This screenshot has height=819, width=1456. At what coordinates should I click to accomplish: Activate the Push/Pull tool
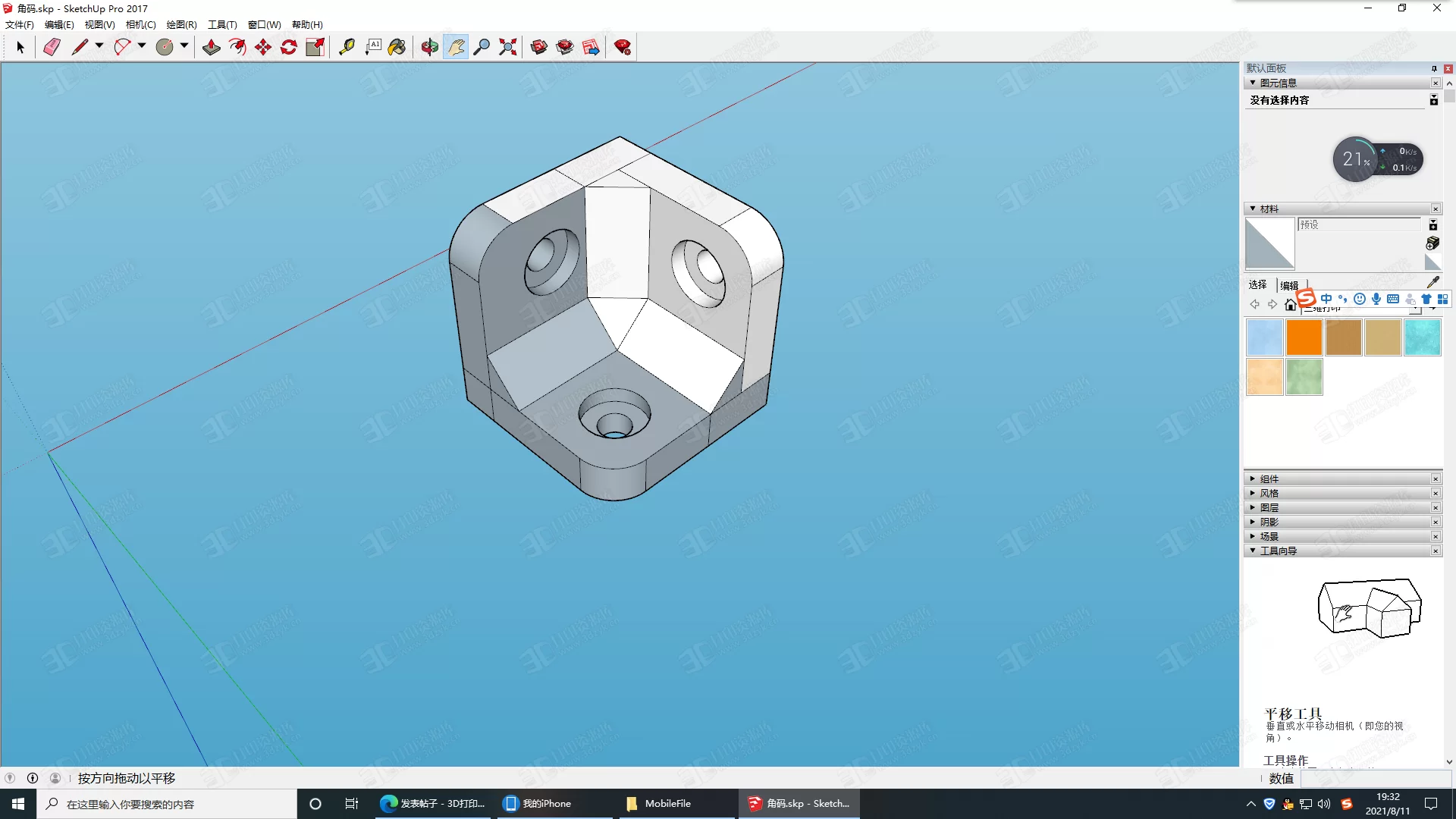click(212, 47)
